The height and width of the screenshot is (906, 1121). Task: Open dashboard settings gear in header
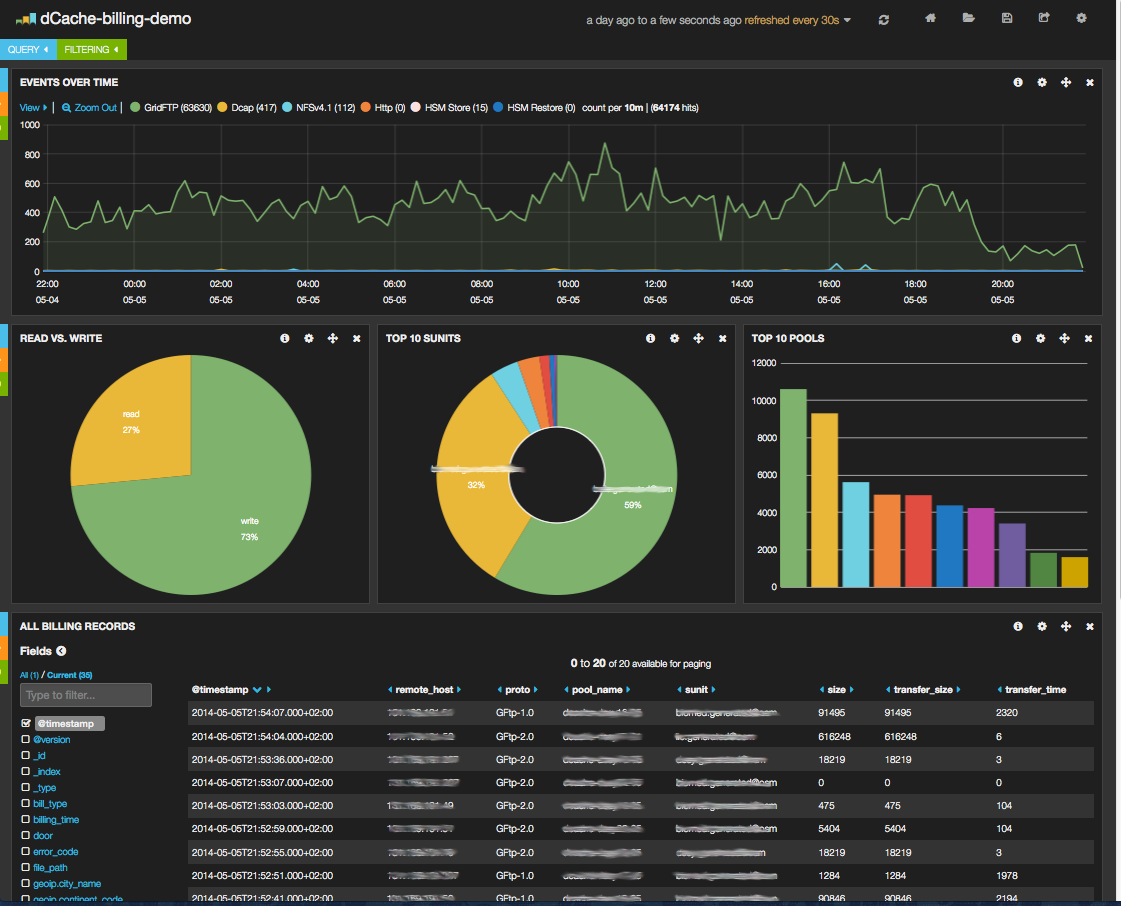1081,18
